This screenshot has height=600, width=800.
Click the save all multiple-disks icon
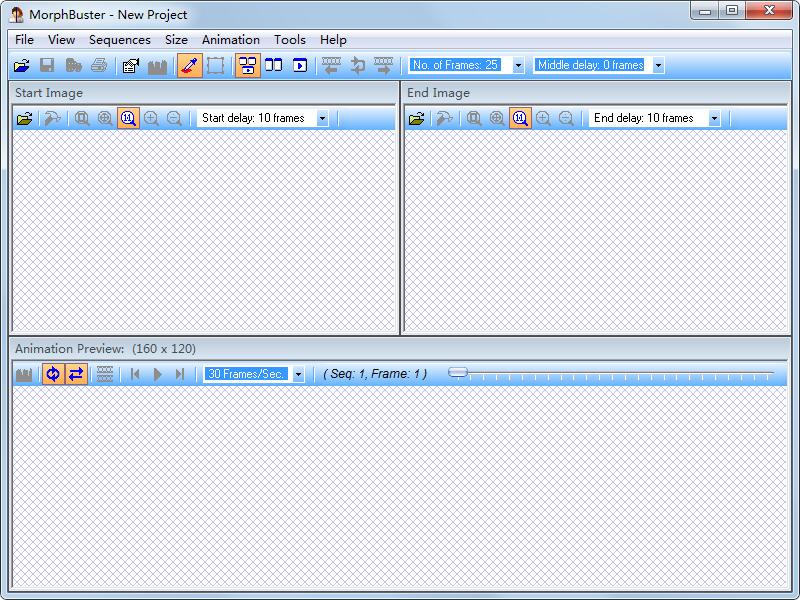(x=73, y=65)
